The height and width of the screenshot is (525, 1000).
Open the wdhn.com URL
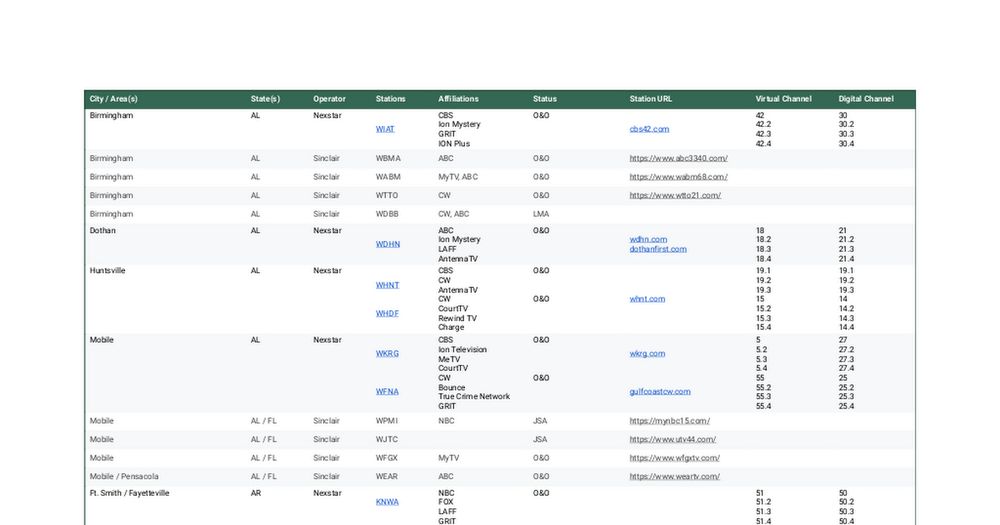[x=648, y=239]
